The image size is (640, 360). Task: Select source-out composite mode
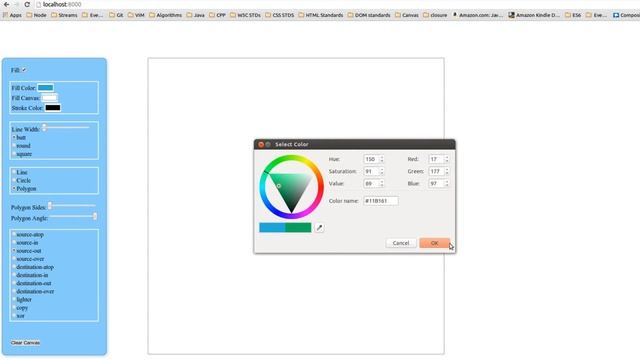click(x=14, y=251)
